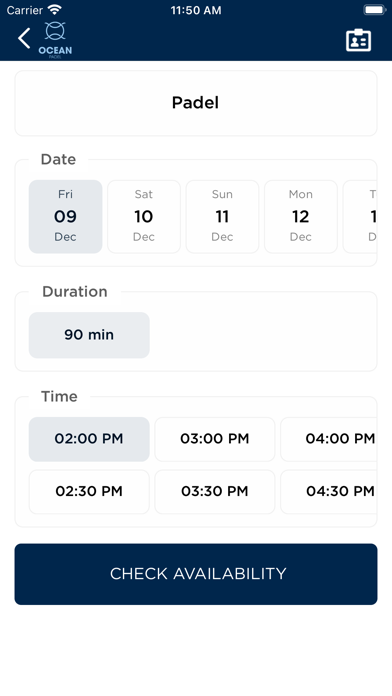Pick the partially visible fifth date card
The height and width of the screenshot is (696, 392).
click(360, 217)
